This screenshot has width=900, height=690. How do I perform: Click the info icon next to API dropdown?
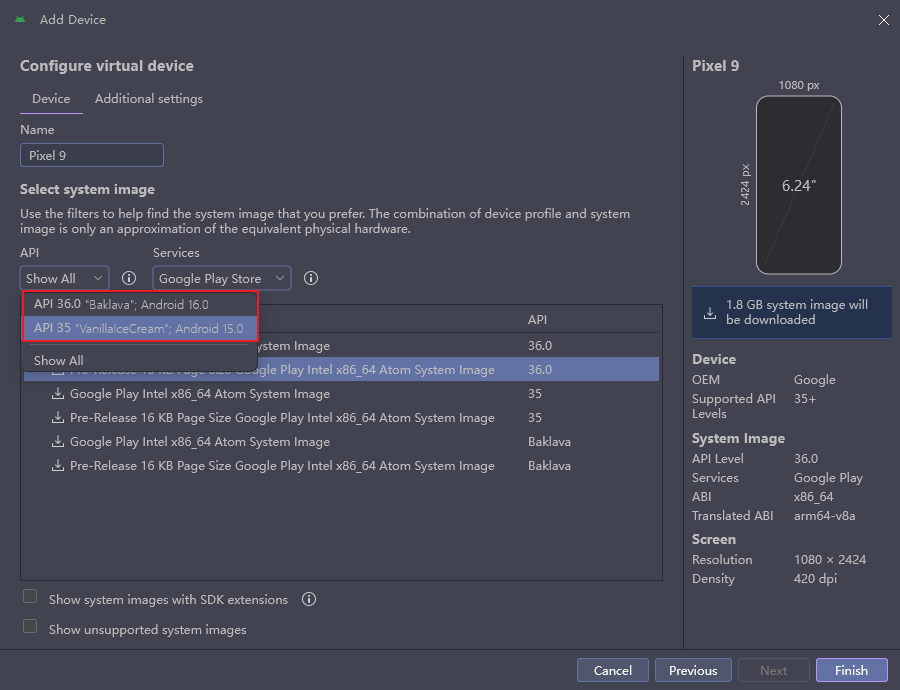tap(129, 278)
